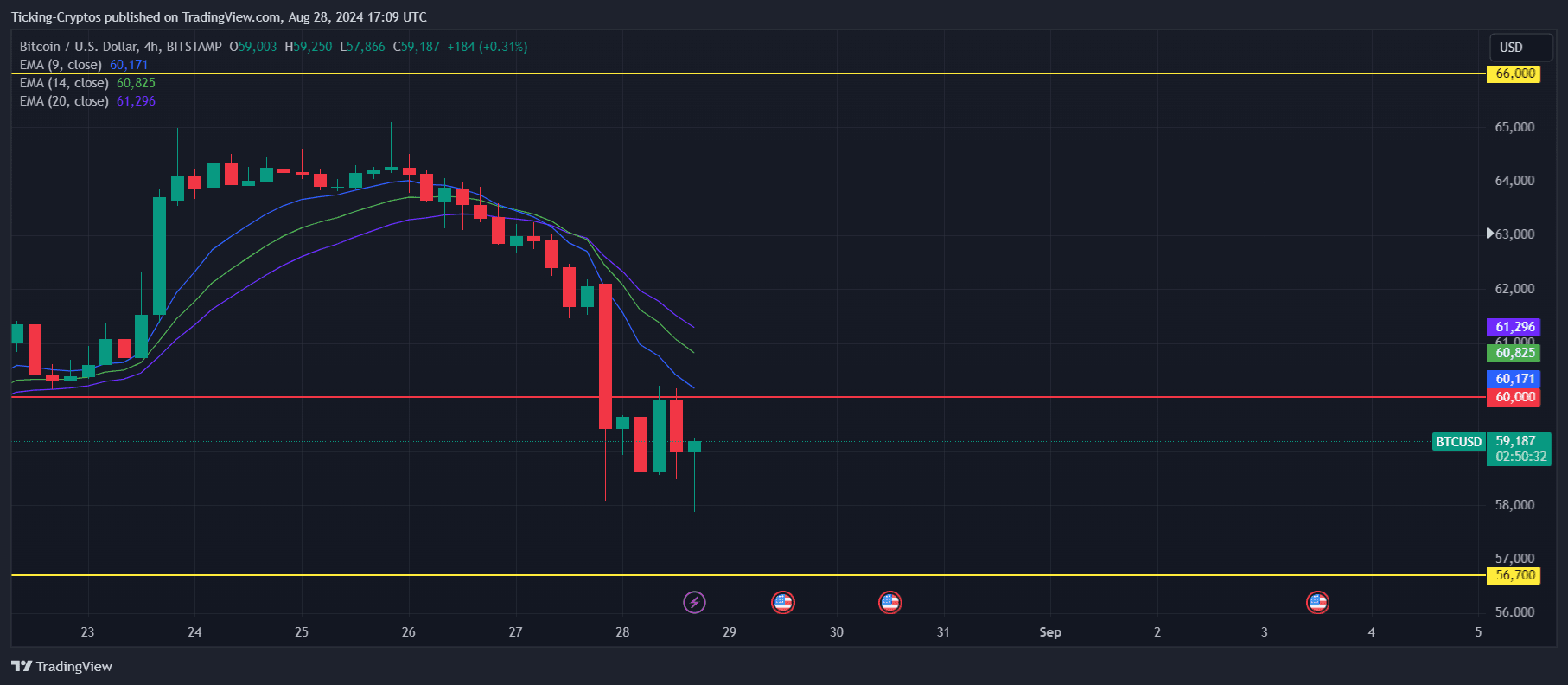This screenshot has width=1568, height=685.
Task: Click the countdown timer 02:50:32
Action: pos(1520,457)
